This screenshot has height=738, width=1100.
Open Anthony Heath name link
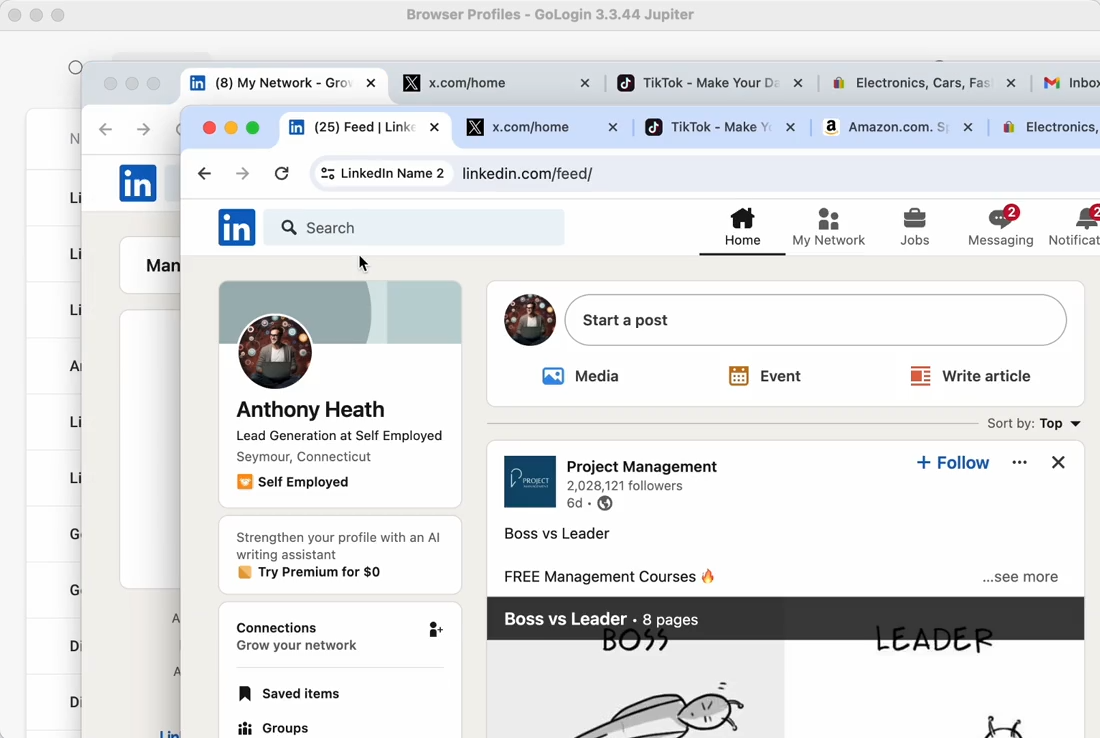310,409
